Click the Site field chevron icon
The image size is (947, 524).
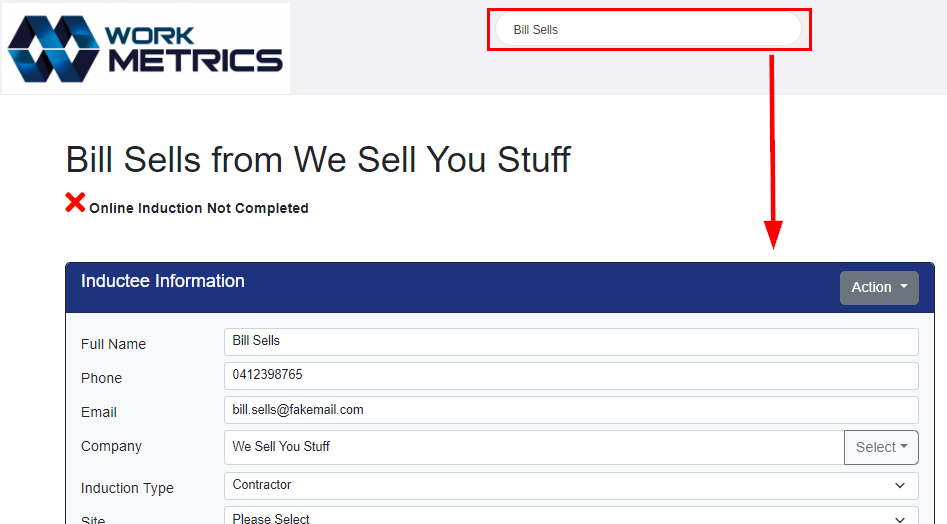(900, 519)
